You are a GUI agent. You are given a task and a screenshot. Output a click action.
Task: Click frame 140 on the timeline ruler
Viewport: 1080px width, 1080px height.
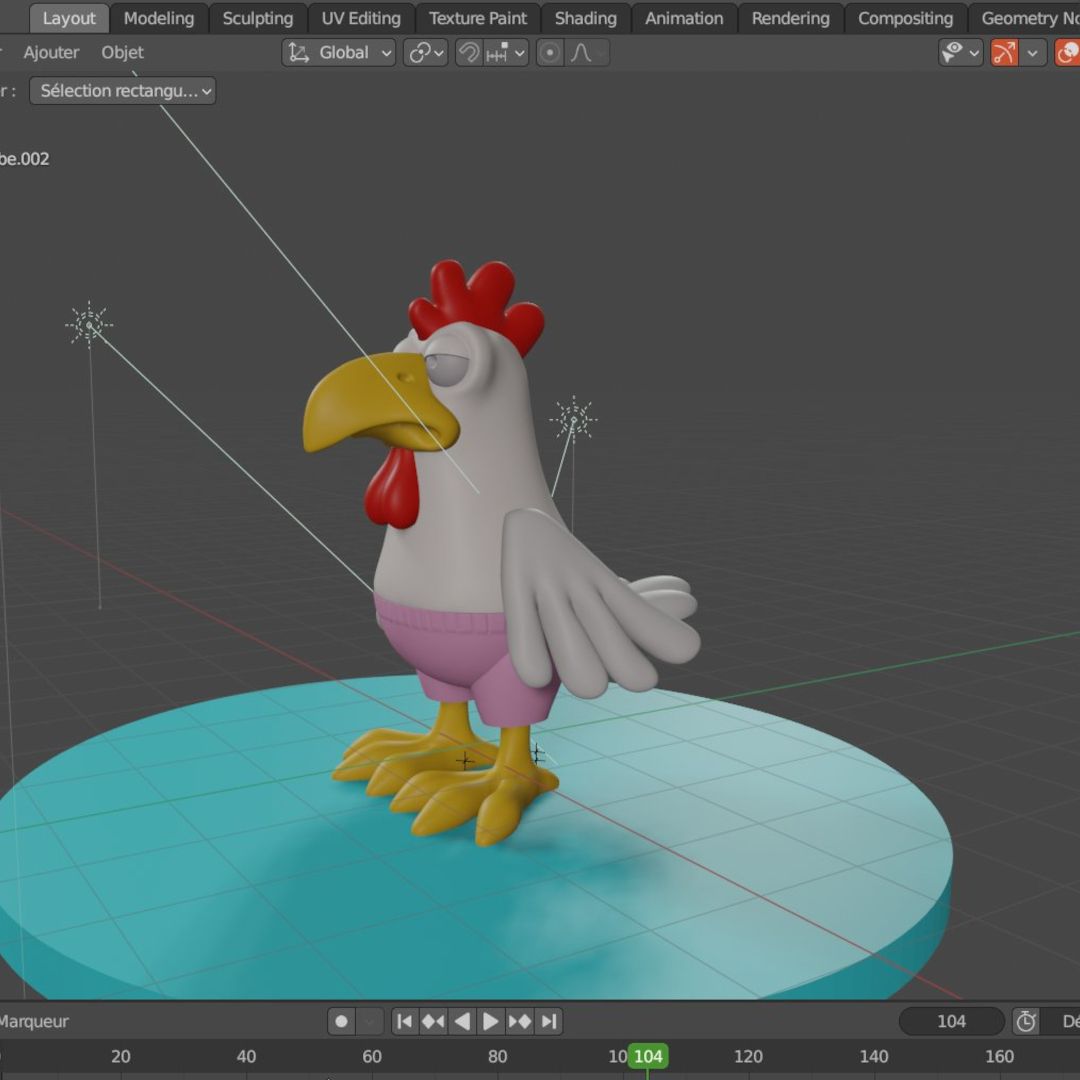(x=873, y=1057)
